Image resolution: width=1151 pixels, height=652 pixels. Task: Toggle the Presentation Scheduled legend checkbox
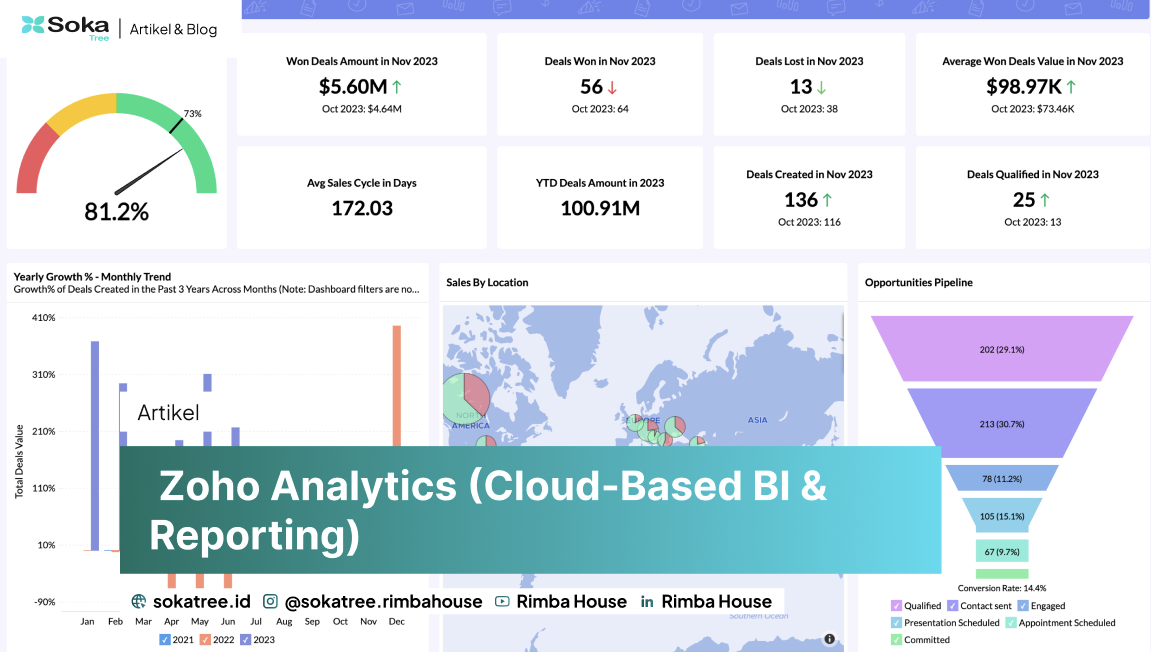pos(896,623)
